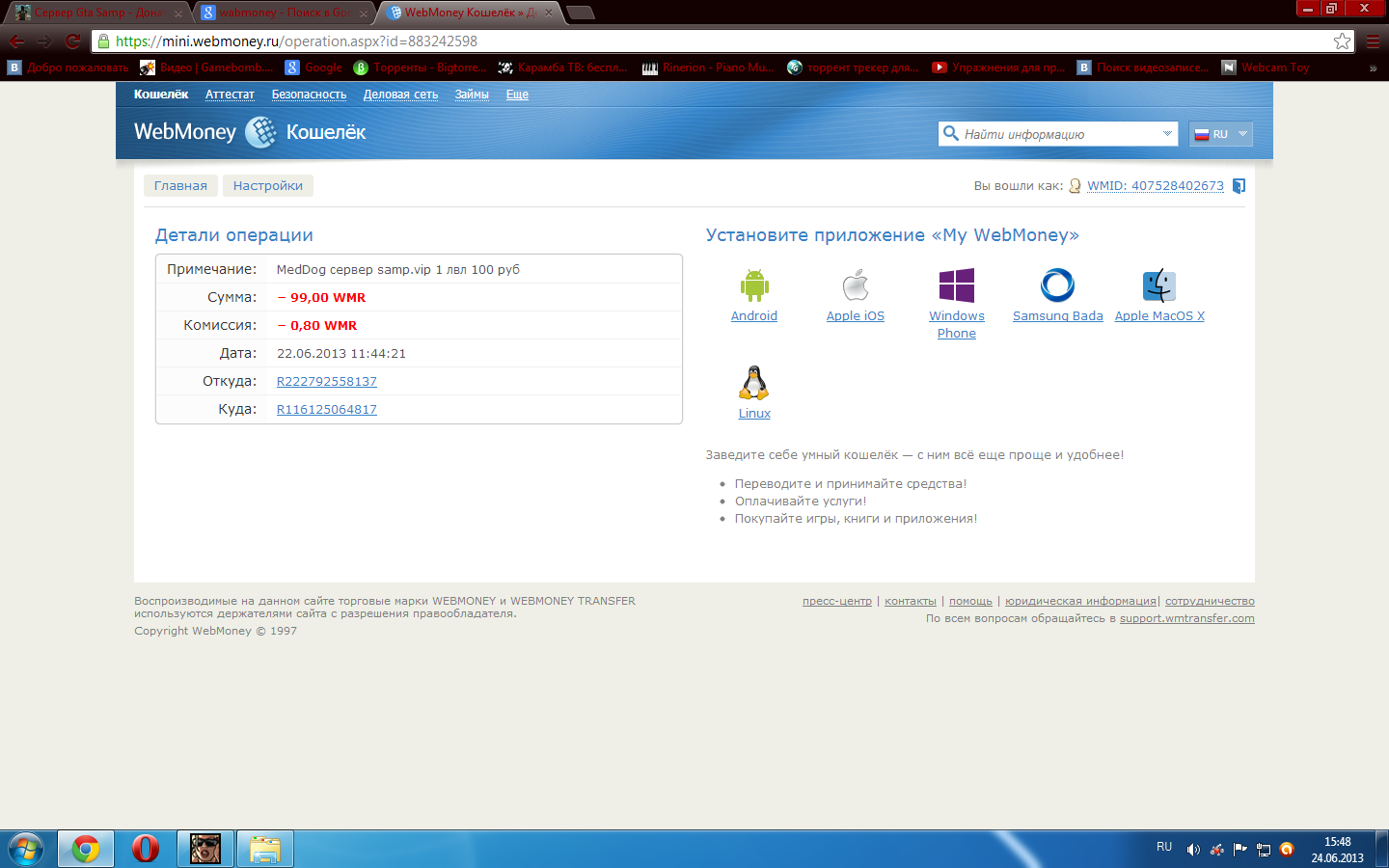The height and width of the screenshot is (868, 1389).
Task: Open support.wmtransfer.com link
Action: [1187, 618]
